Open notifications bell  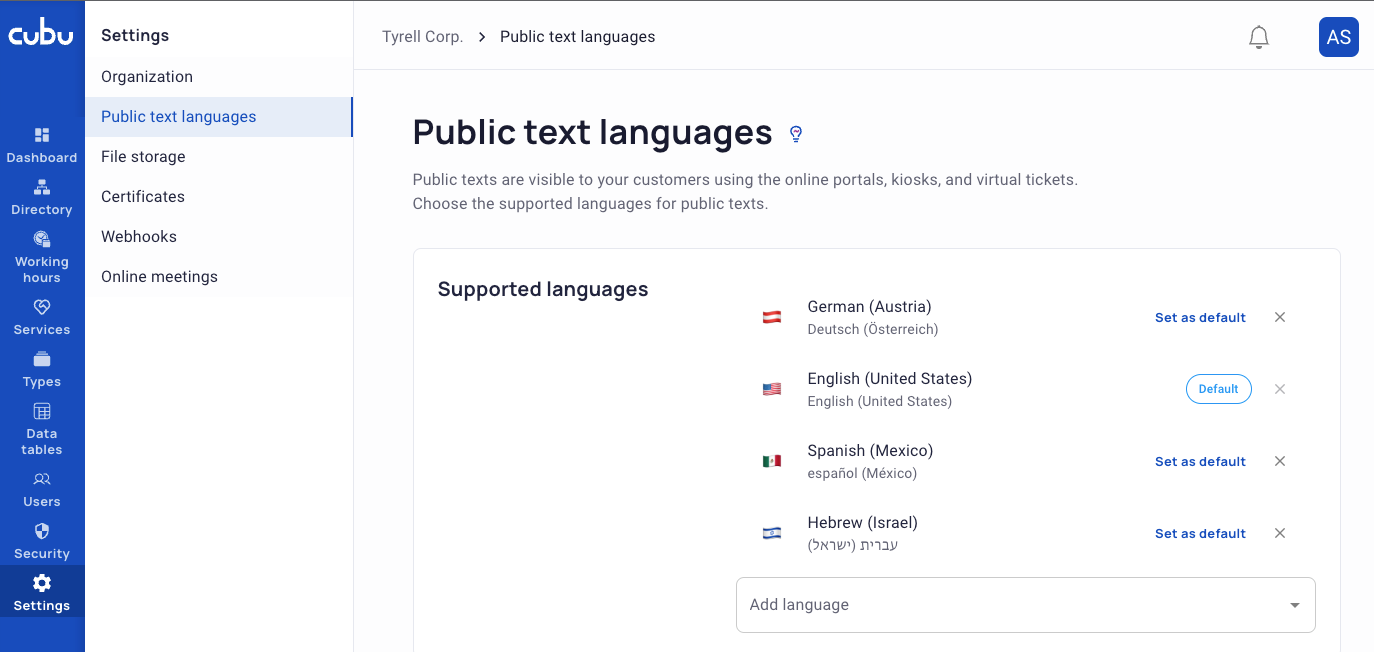click(1259, 37)
